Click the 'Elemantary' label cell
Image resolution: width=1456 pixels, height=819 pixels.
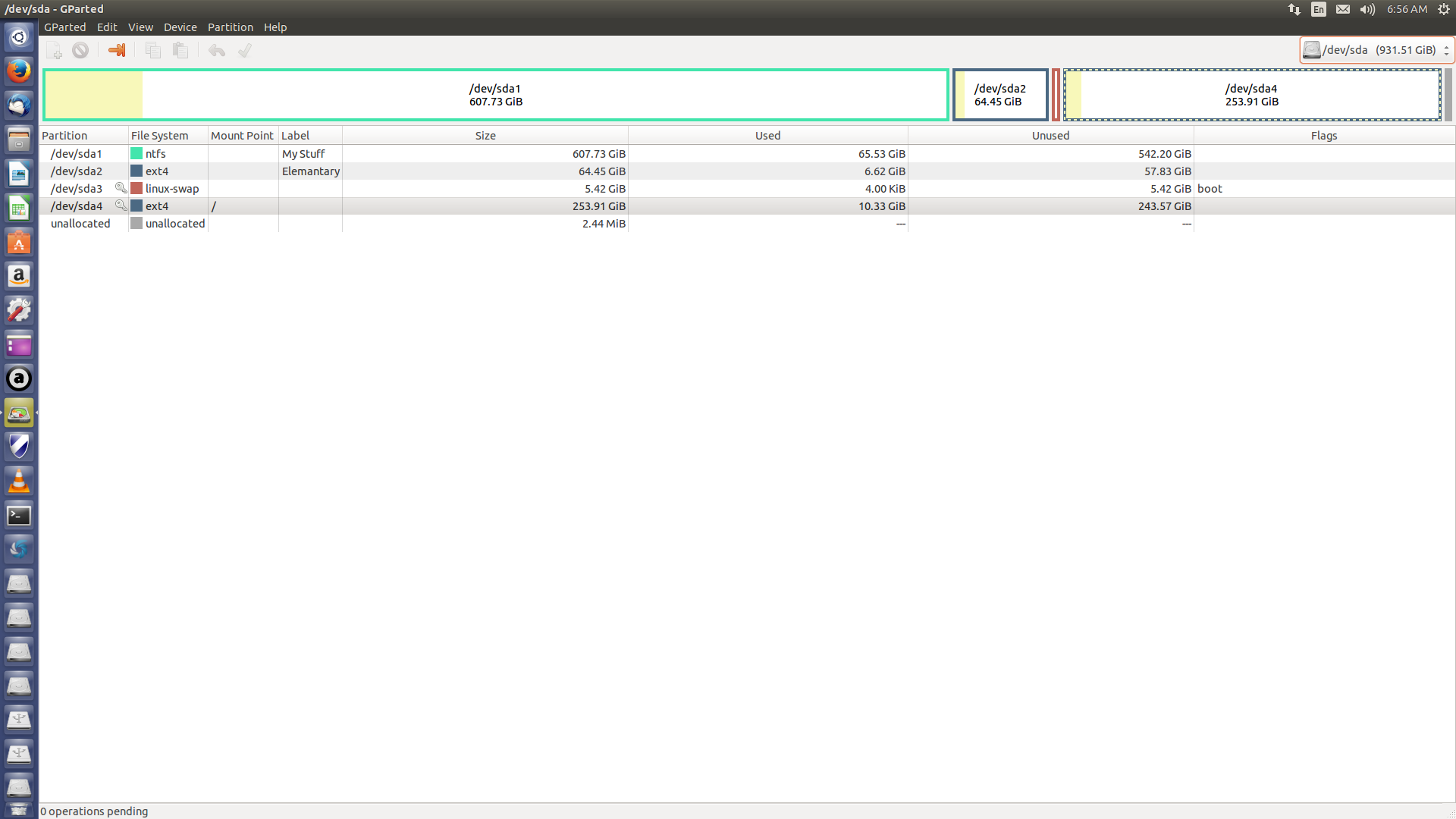(311, 171)
